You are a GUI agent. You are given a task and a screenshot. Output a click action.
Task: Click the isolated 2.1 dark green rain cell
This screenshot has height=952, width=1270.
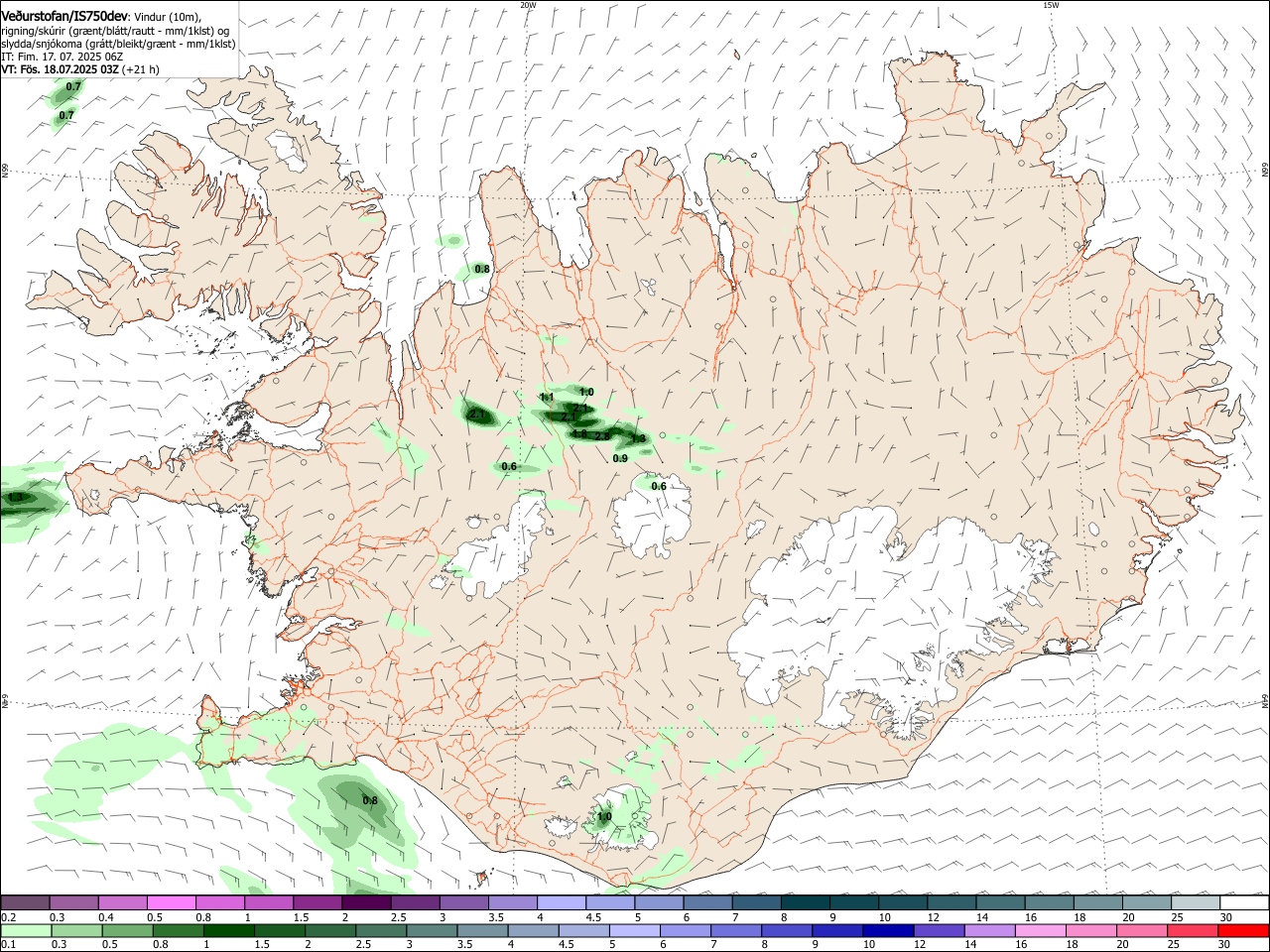pyautogui.click(x=477, y=415)
